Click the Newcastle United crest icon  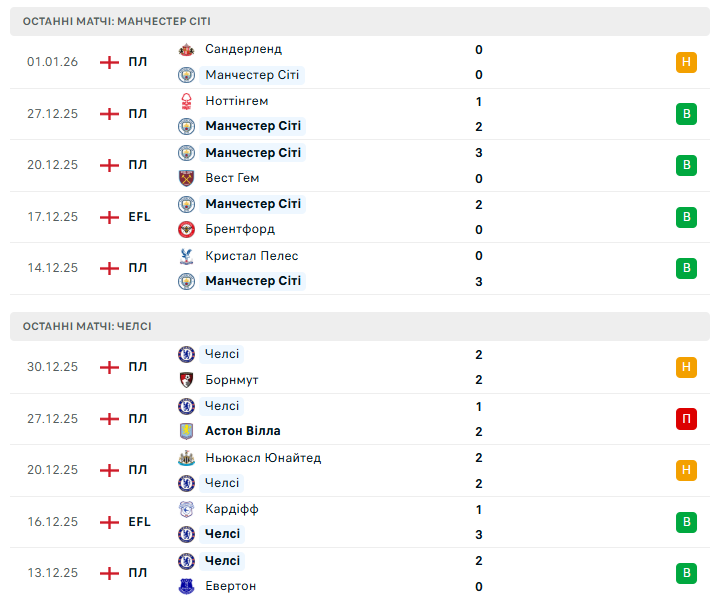click(186, 458)
